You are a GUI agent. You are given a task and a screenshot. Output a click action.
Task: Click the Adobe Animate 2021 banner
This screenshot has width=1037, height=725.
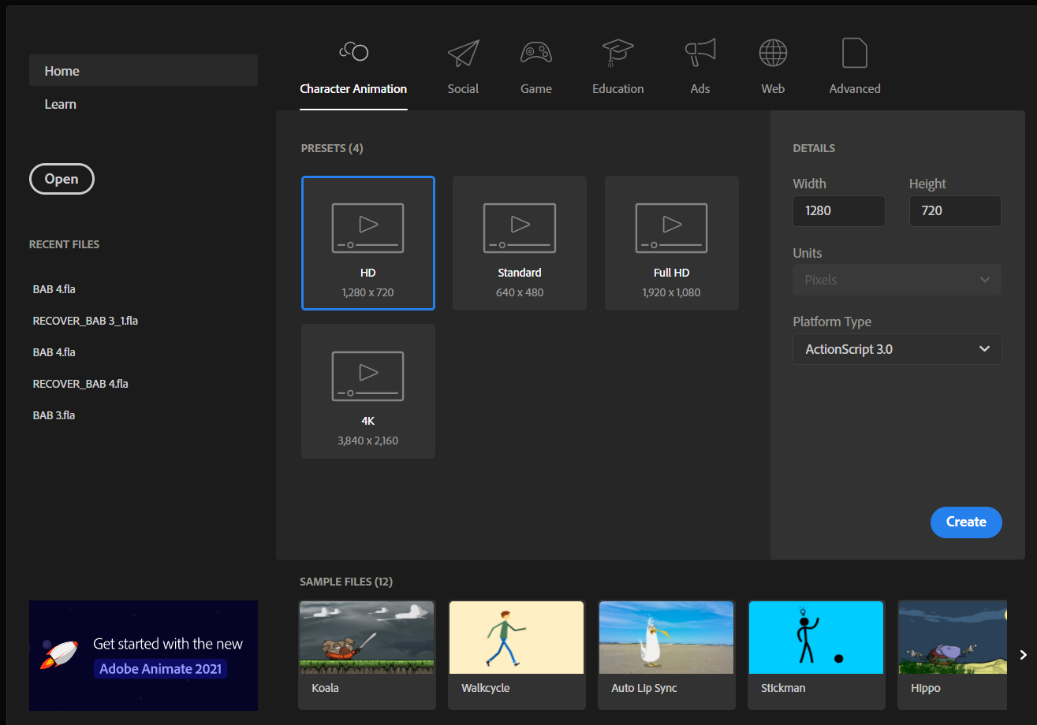144,656
